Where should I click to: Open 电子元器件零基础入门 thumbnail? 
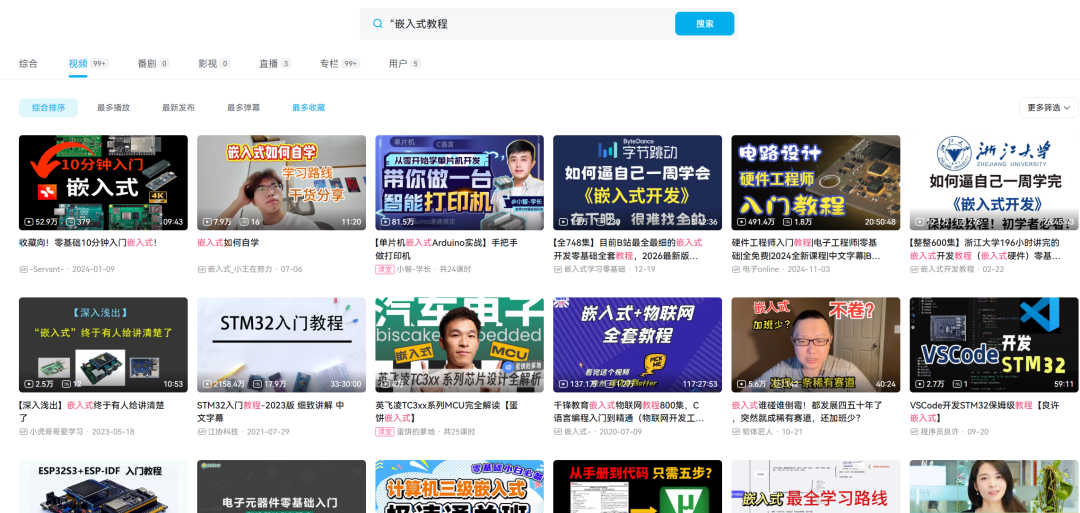(281, 487)
